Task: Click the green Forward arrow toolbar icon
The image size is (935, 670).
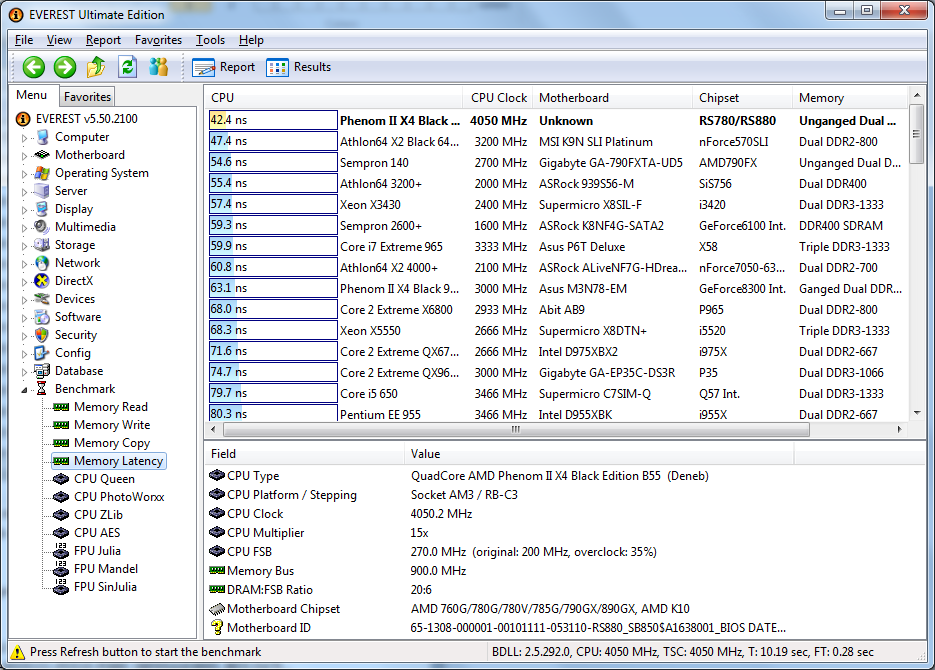Action: click(65, 67)
